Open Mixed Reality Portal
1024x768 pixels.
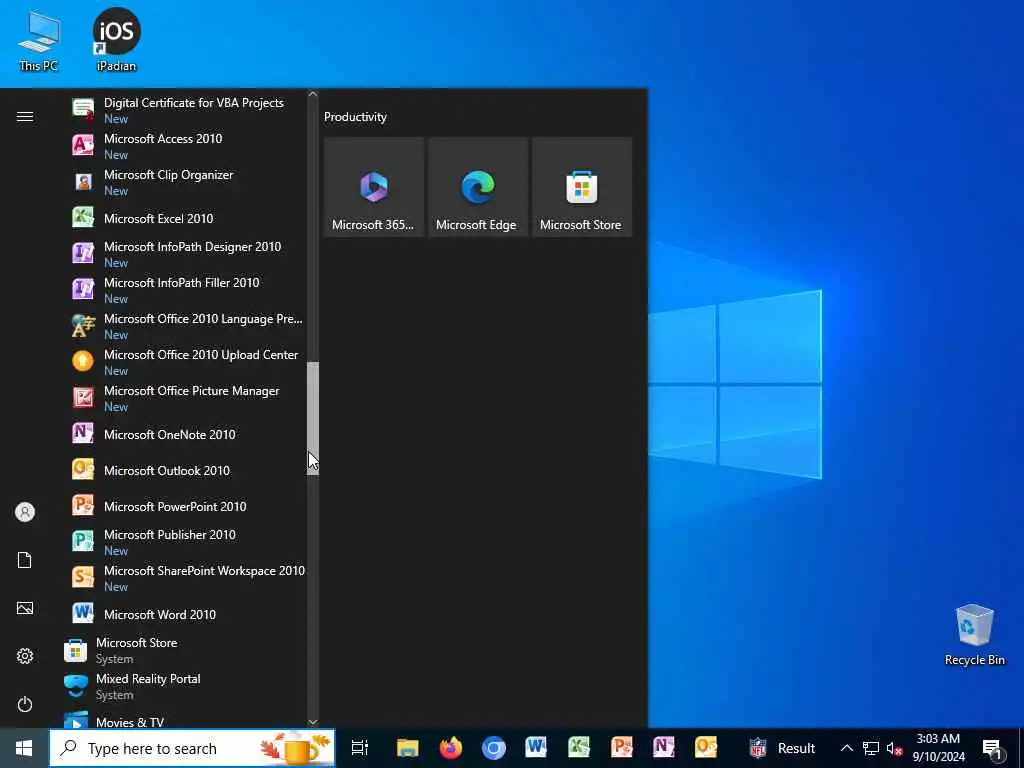click(x=184, y=686)
